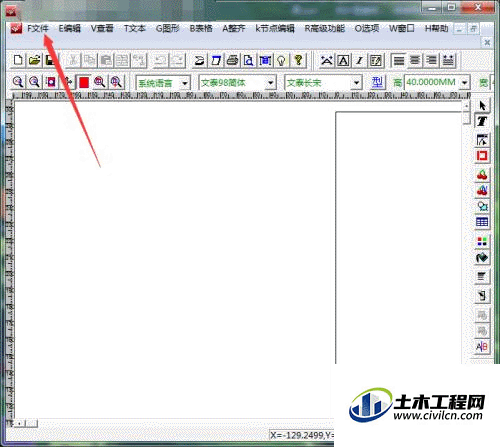Click the second zoom magnifier icon
This screenshot has width=500, height=447.
coord(34,82)
